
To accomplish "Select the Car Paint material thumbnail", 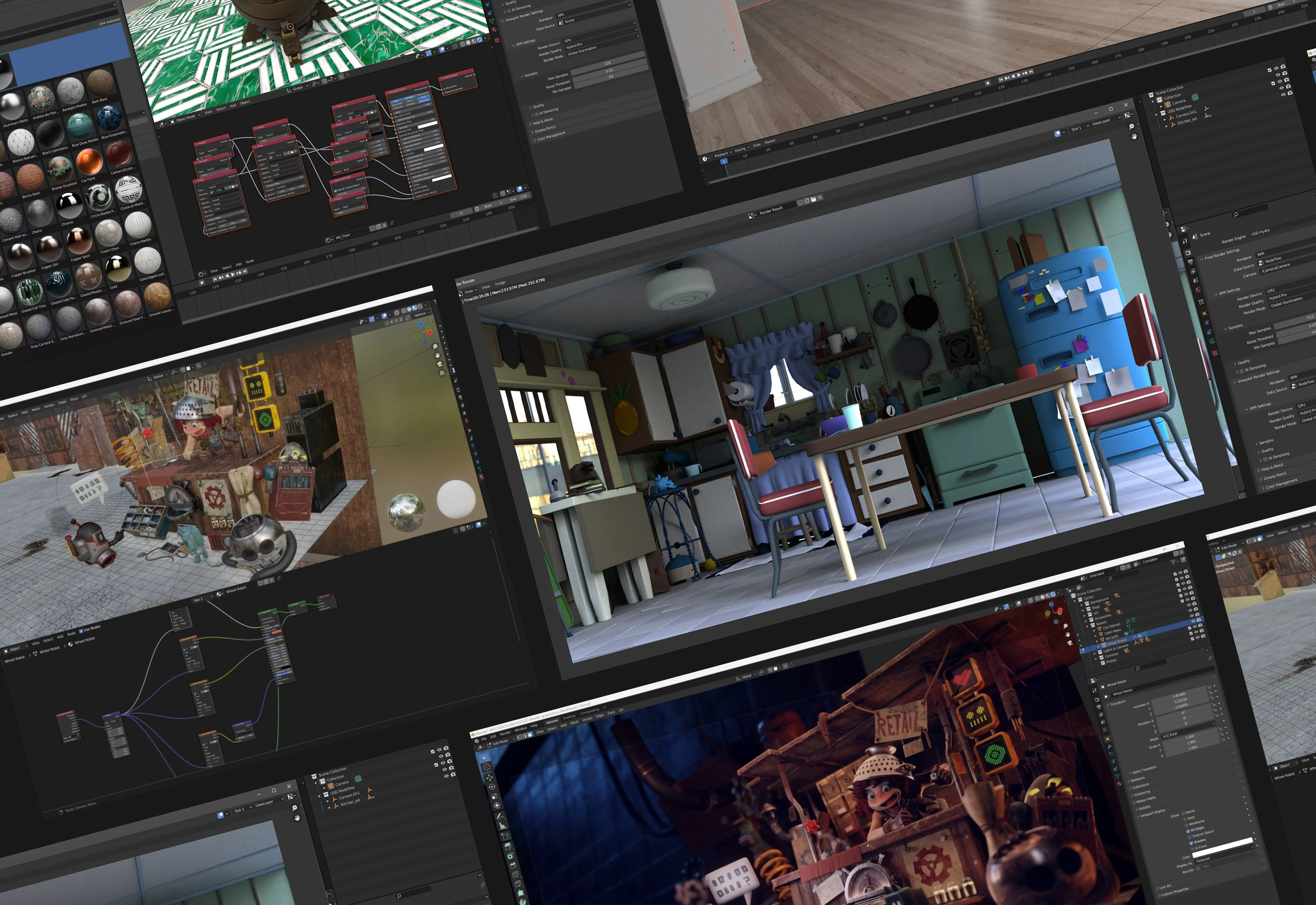I will tap(89, 162).
